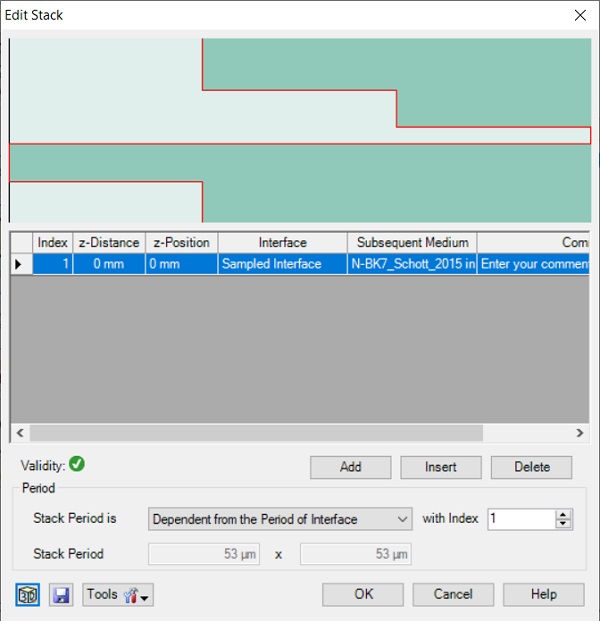Click the Index column header

click(x=52, y=242)
